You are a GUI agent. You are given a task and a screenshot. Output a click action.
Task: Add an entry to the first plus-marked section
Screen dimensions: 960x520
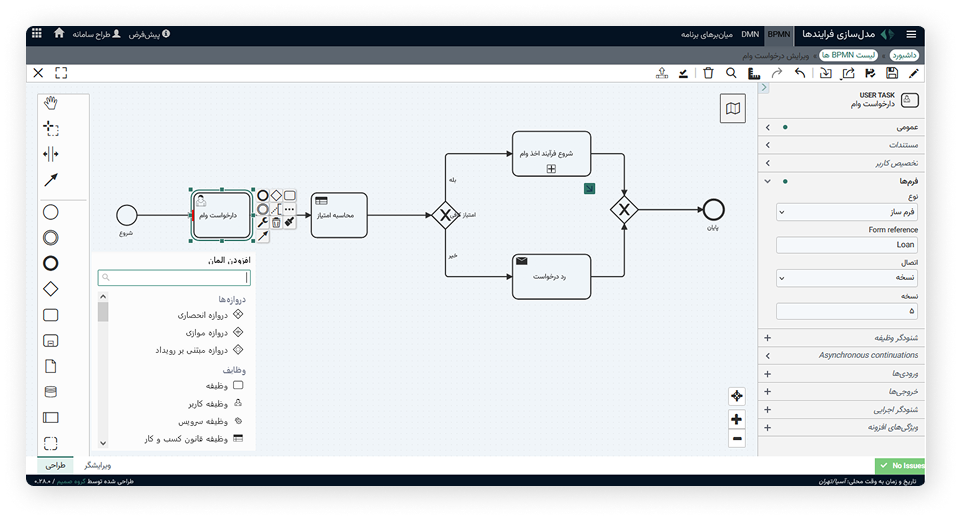pos(767,338)
